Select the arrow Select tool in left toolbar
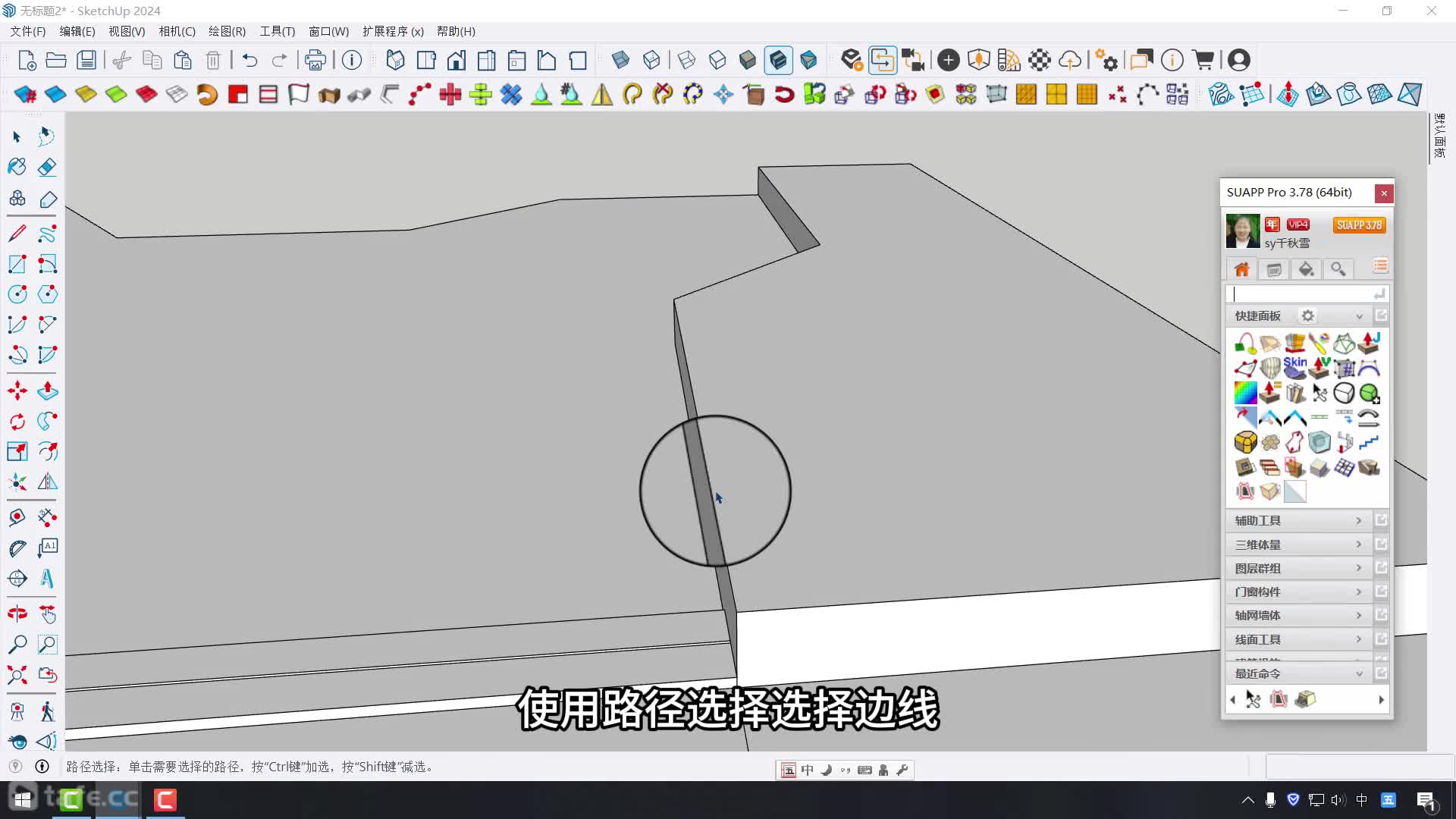 [x=17, y=136]
